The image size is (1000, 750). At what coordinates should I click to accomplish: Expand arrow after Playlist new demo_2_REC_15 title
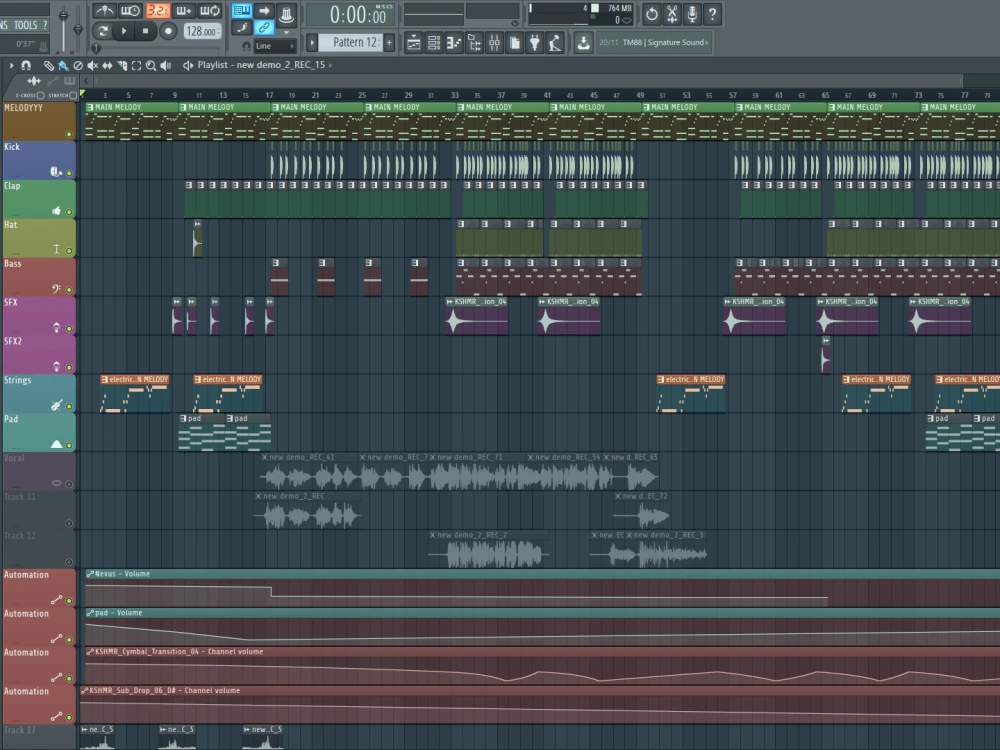coord(330,65)
